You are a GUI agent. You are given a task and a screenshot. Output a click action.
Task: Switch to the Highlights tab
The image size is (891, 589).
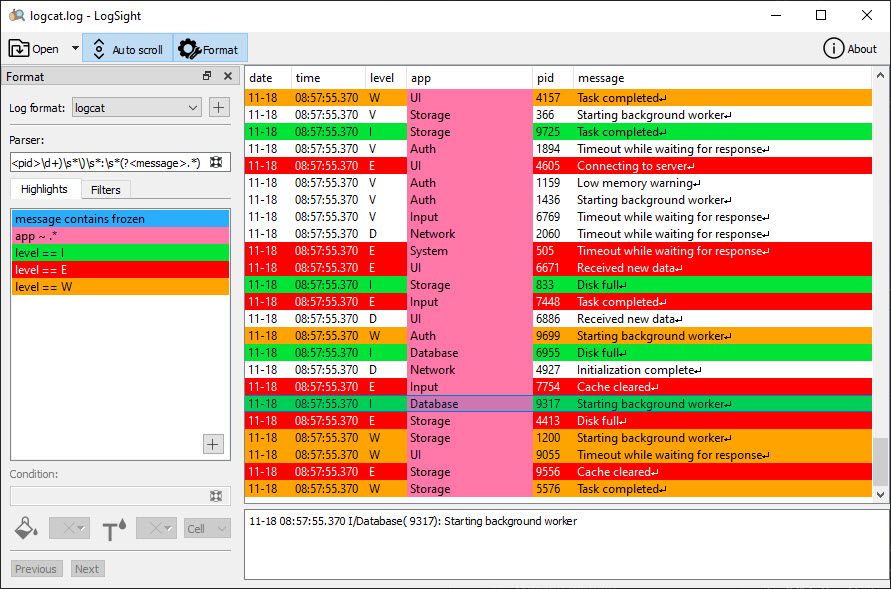pyautogui.click(x=44, y=189)
